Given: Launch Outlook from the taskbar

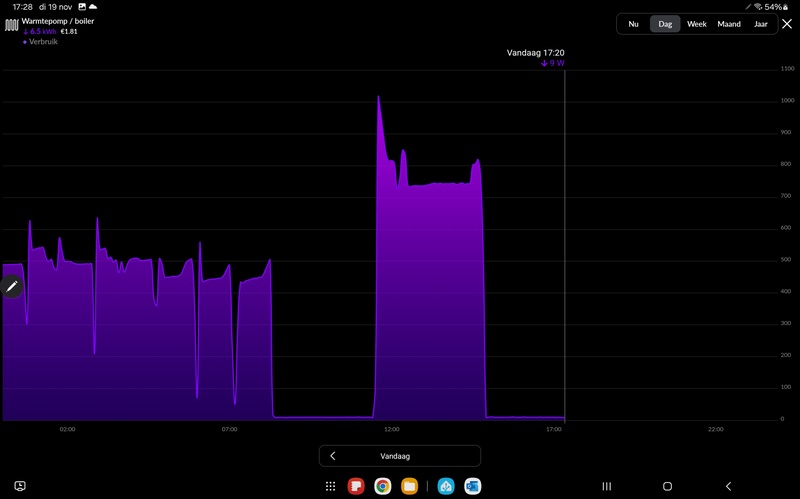Looking at the screenshot, I should pos(472,486).
